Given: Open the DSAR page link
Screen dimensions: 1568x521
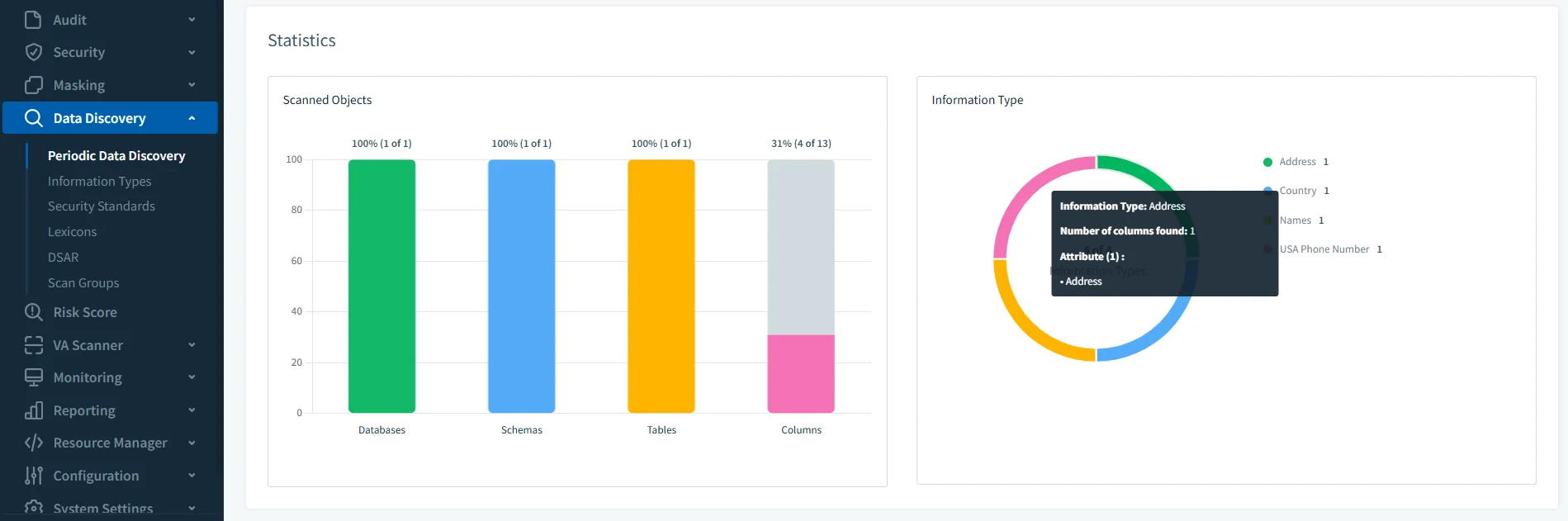Looking at the screenshot, I should tap(63, 258).
